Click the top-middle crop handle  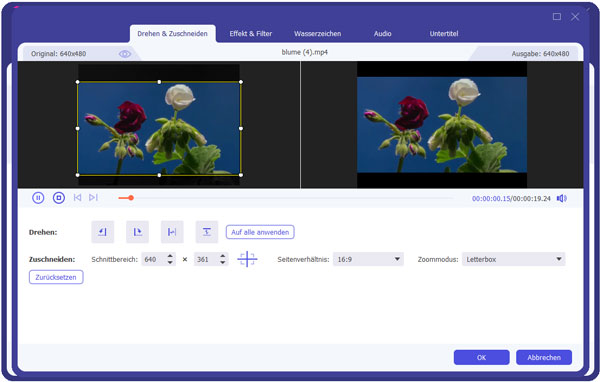(159, 82)
